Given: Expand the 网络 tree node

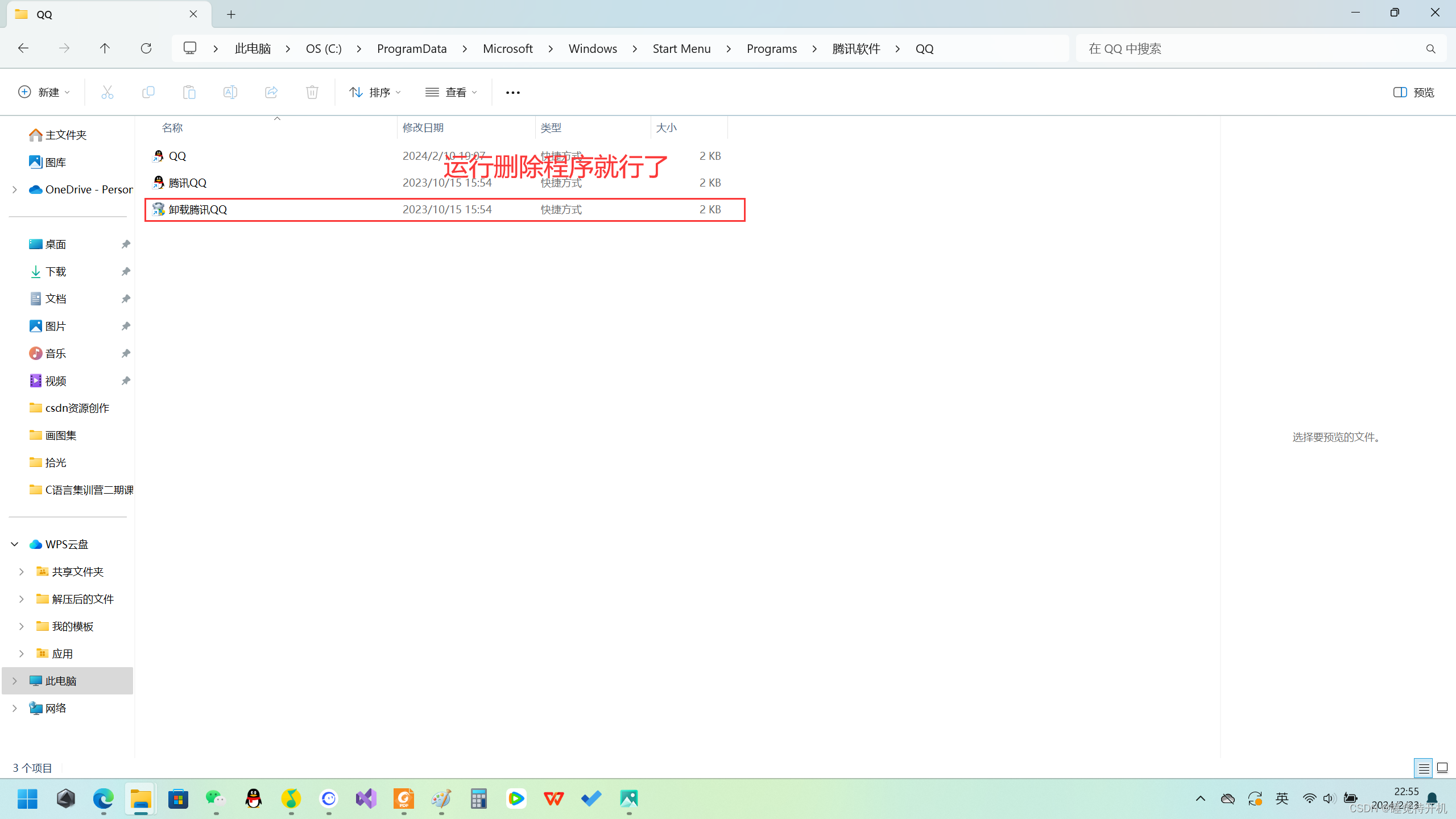Looking at the screenshot, I should (15, 708).
